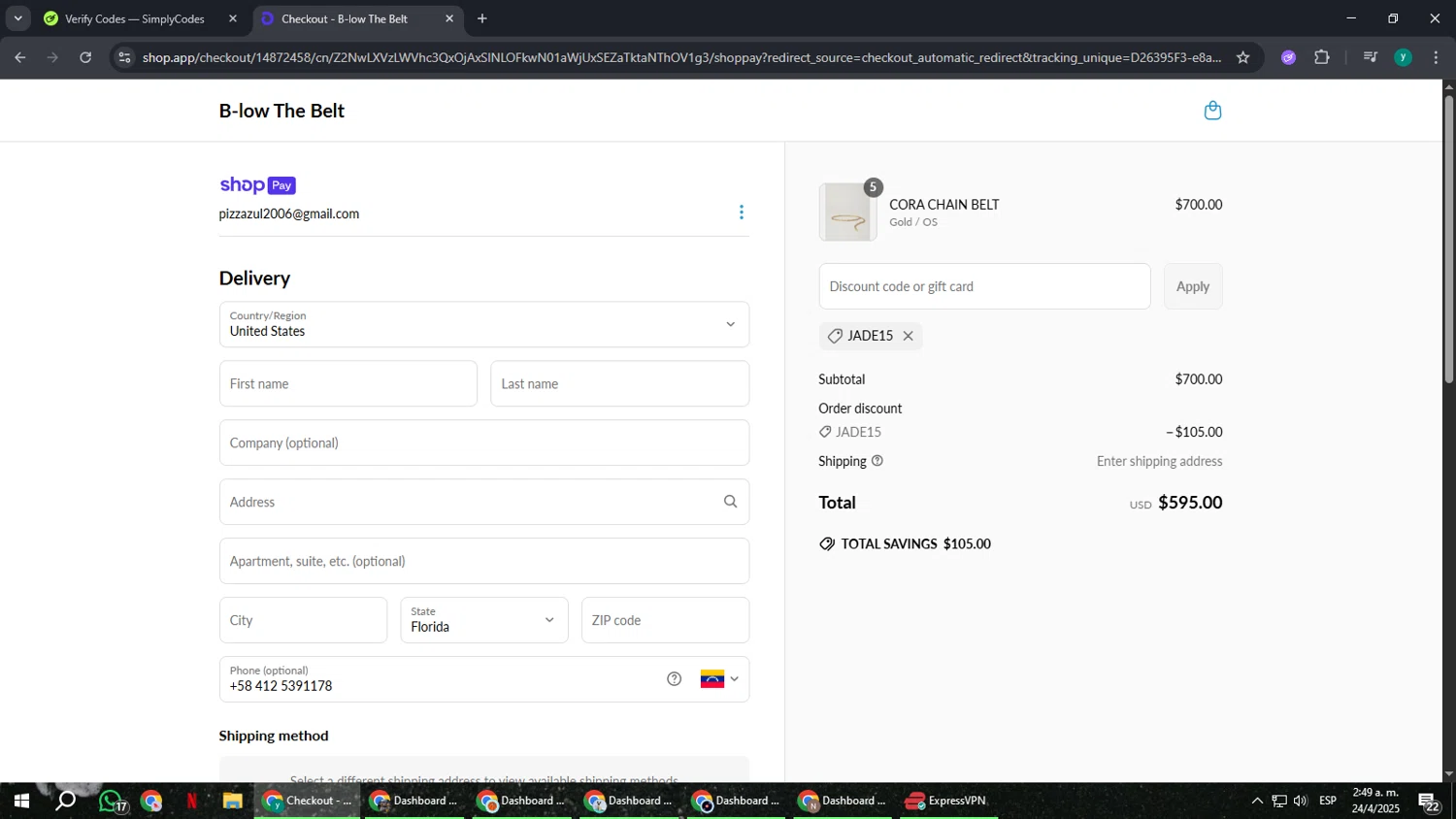The width and height of the screenshot is (1456, 819).
Task: Click the Apartment, suite, etc. field
Action: tap(484, 561)
